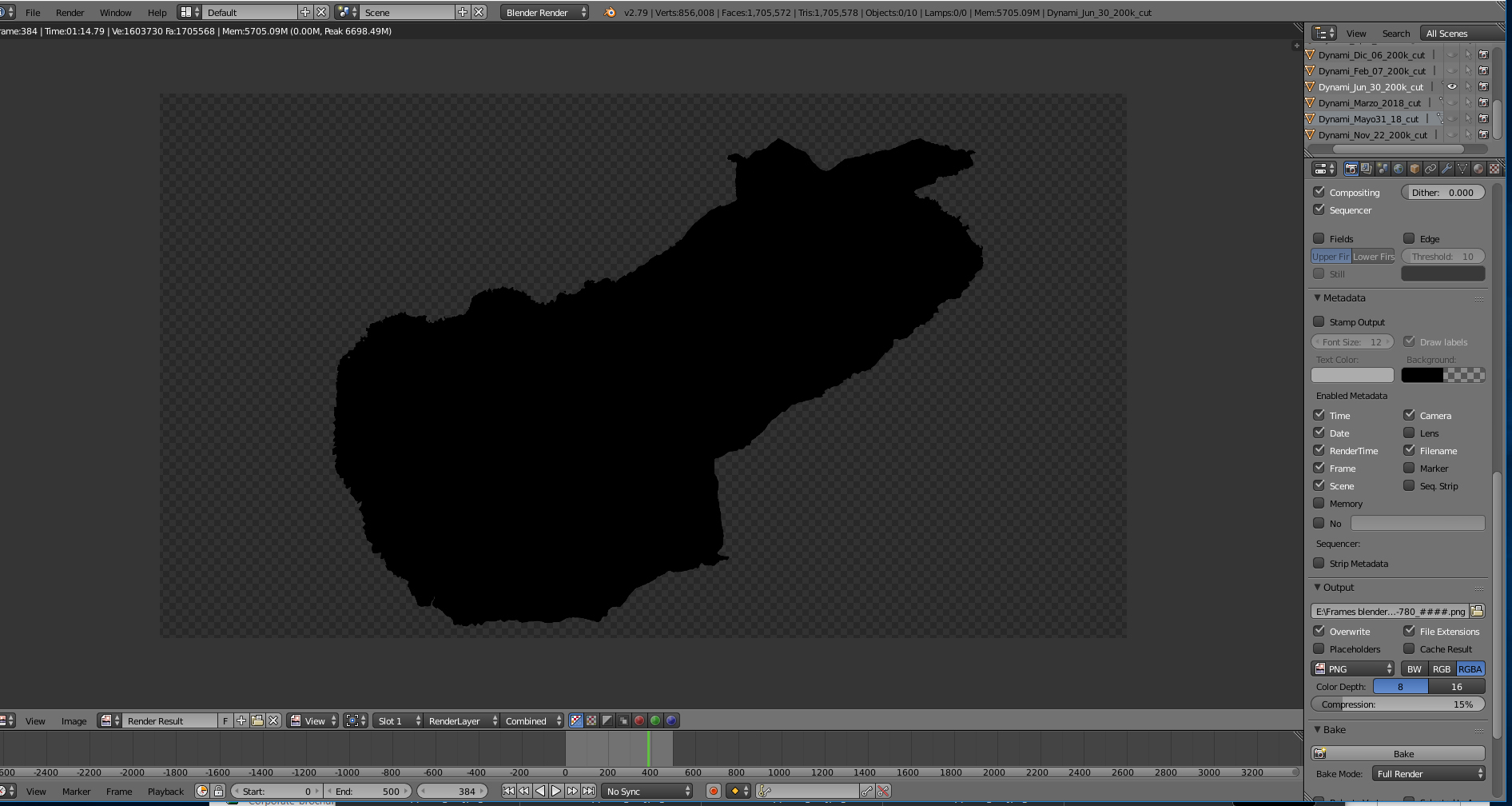Browse output folder with the file icon

click(1477, 611)
